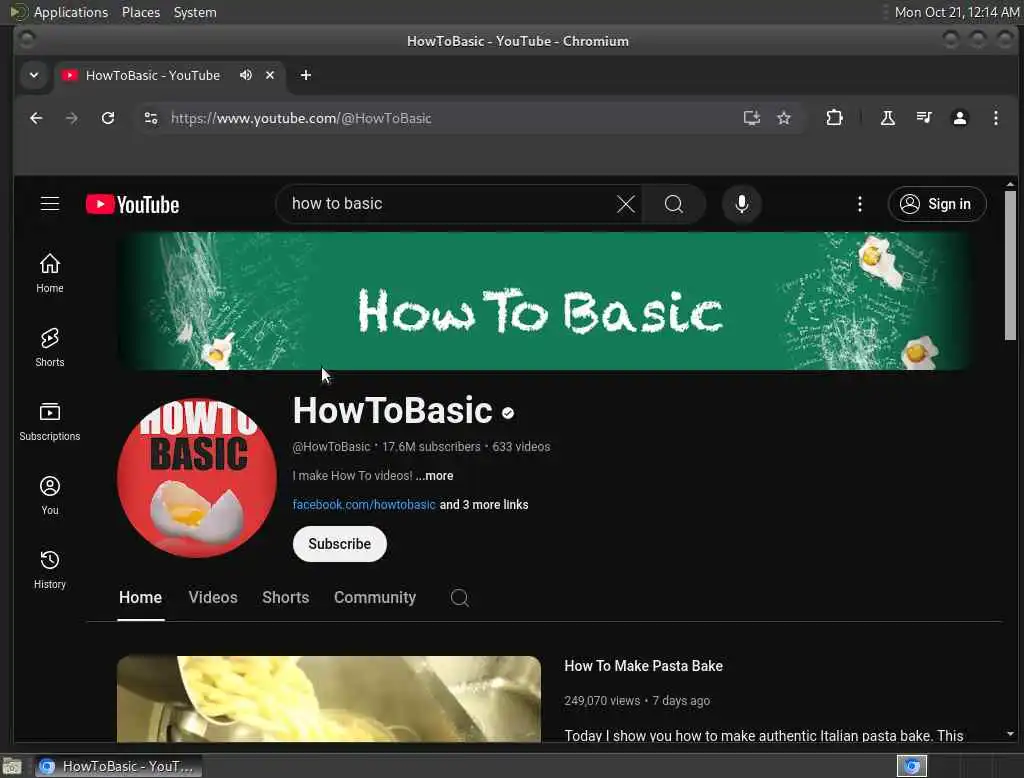Screen dimensions: 1024x778
Task: Open the browser profile icon
Action: tap(959, 118)
